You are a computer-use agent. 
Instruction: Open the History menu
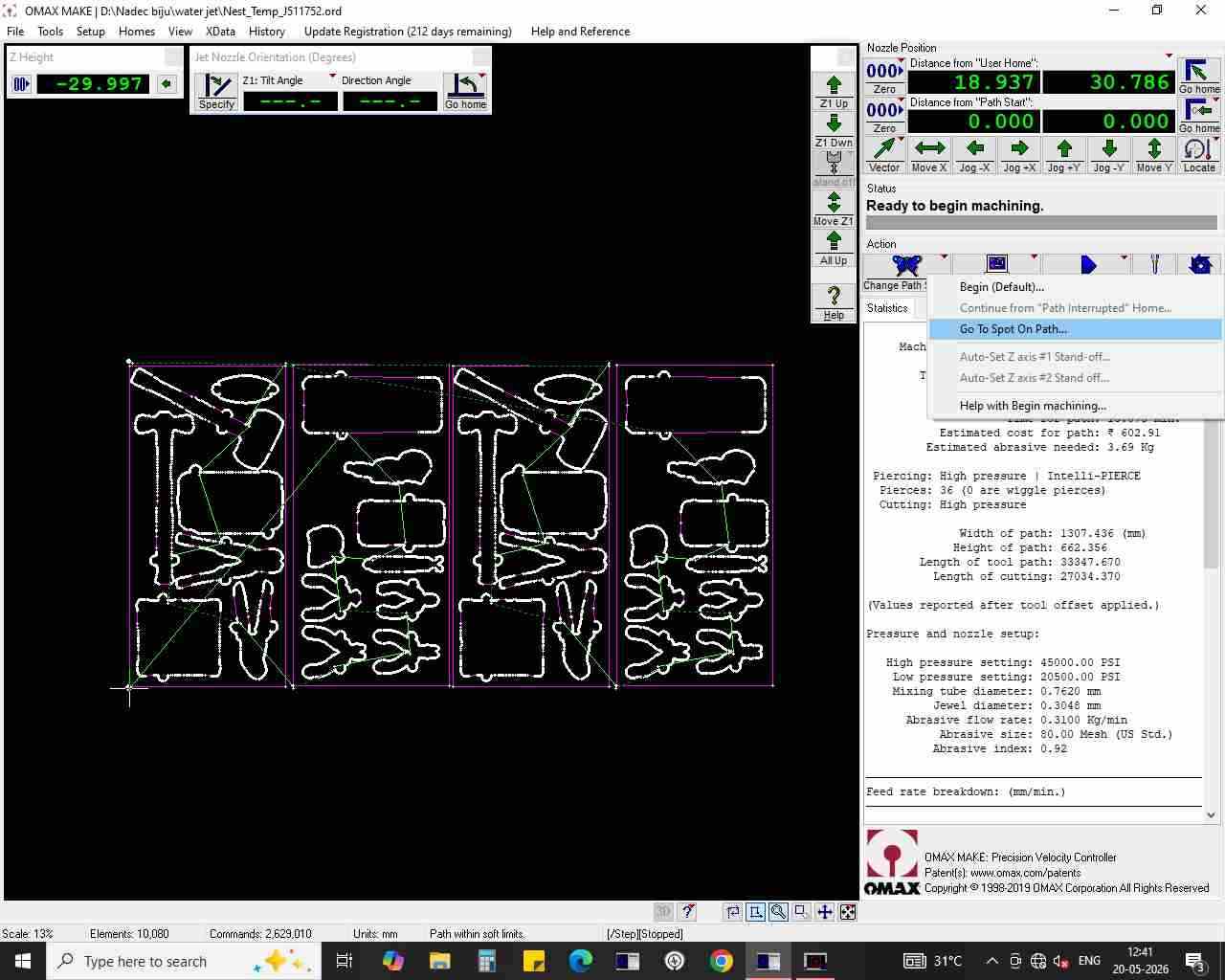[266, 31]
